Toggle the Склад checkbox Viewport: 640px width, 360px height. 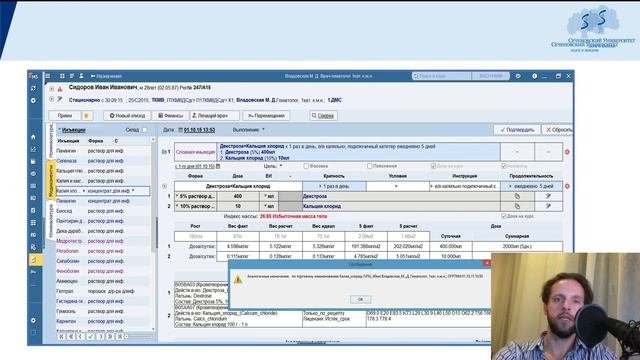144,130
